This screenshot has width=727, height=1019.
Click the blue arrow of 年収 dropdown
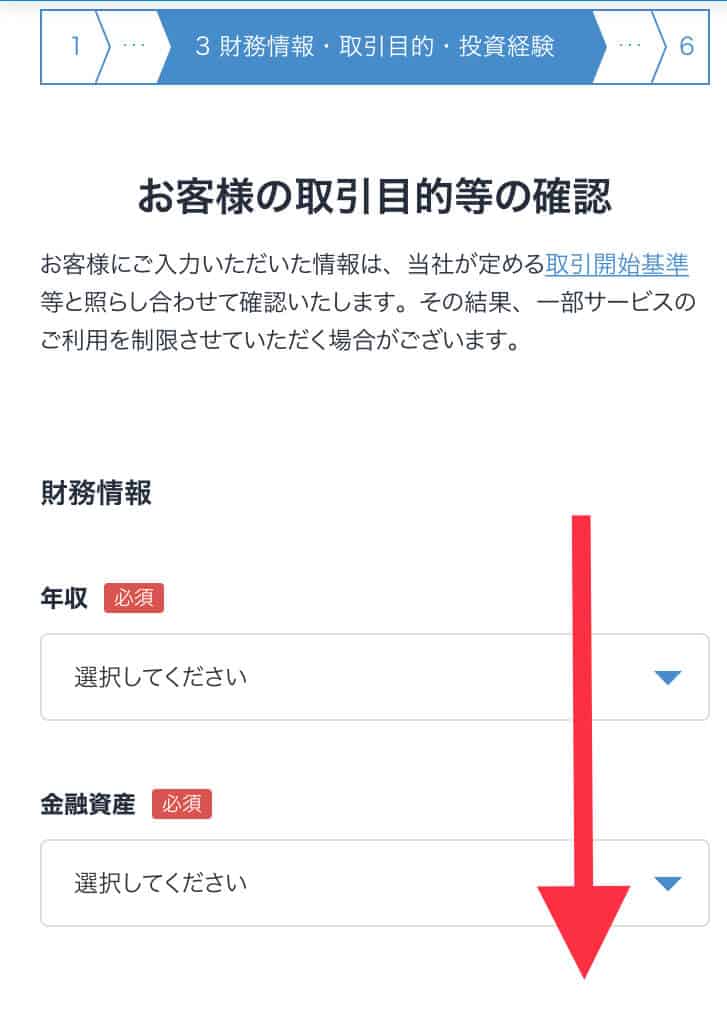click(x=667, y=678)
